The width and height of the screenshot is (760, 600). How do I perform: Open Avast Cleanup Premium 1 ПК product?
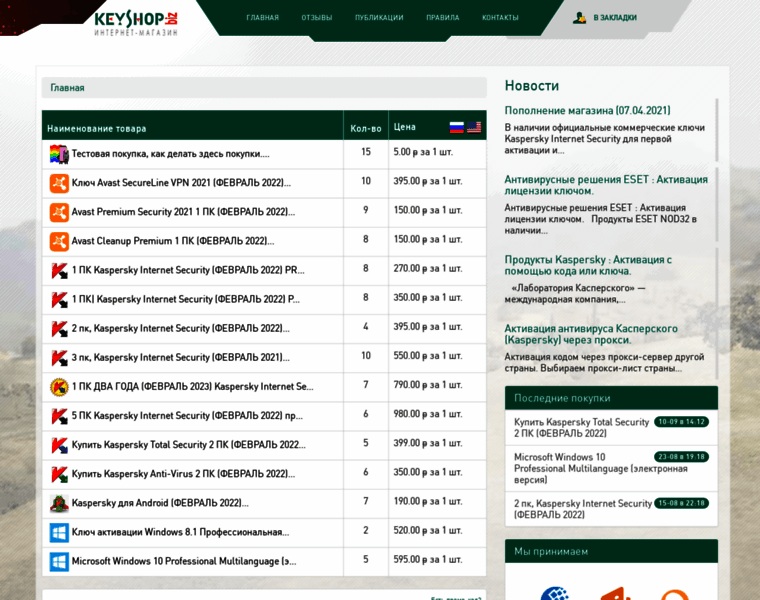(x=173, y=241)
